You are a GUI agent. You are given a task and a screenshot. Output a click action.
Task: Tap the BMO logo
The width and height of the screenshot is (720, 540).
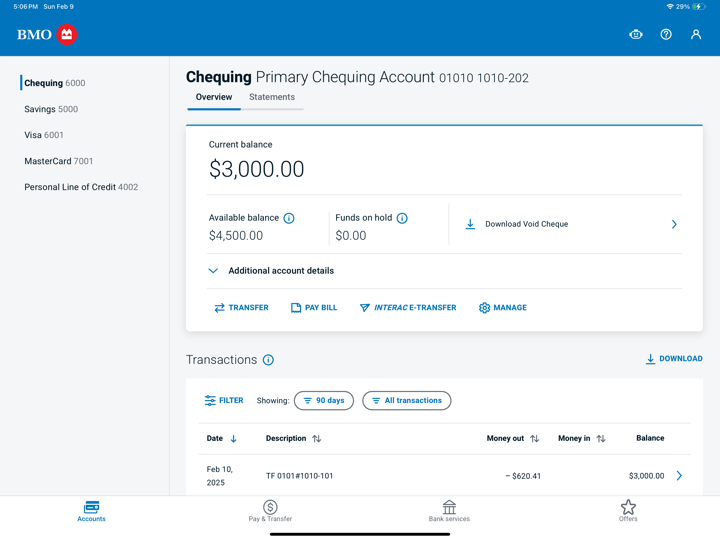(x=47, y=35)
